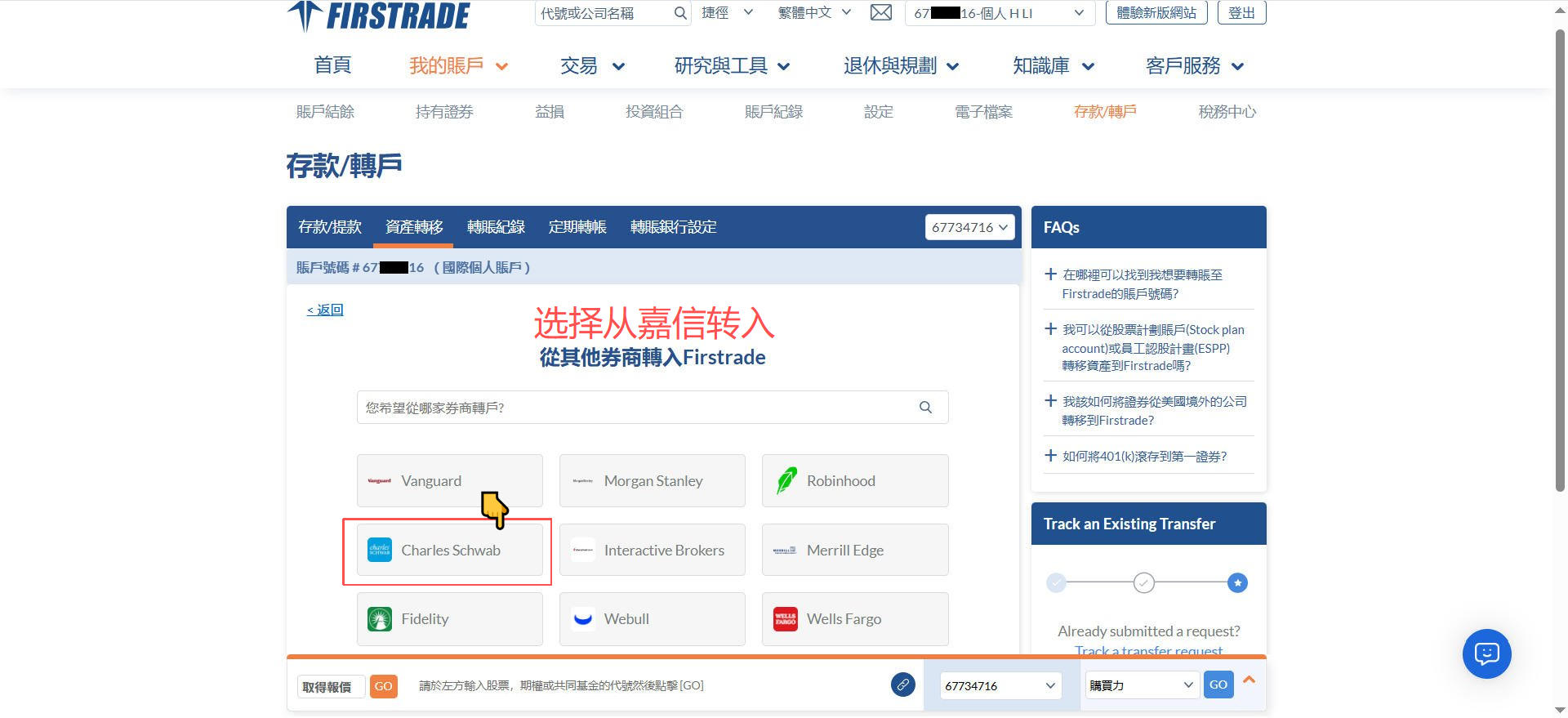Viewport: 1568px width, 718px height.
Task: Switch to the 轉賬紀錄 tab
Action: (x=496, y=227)
